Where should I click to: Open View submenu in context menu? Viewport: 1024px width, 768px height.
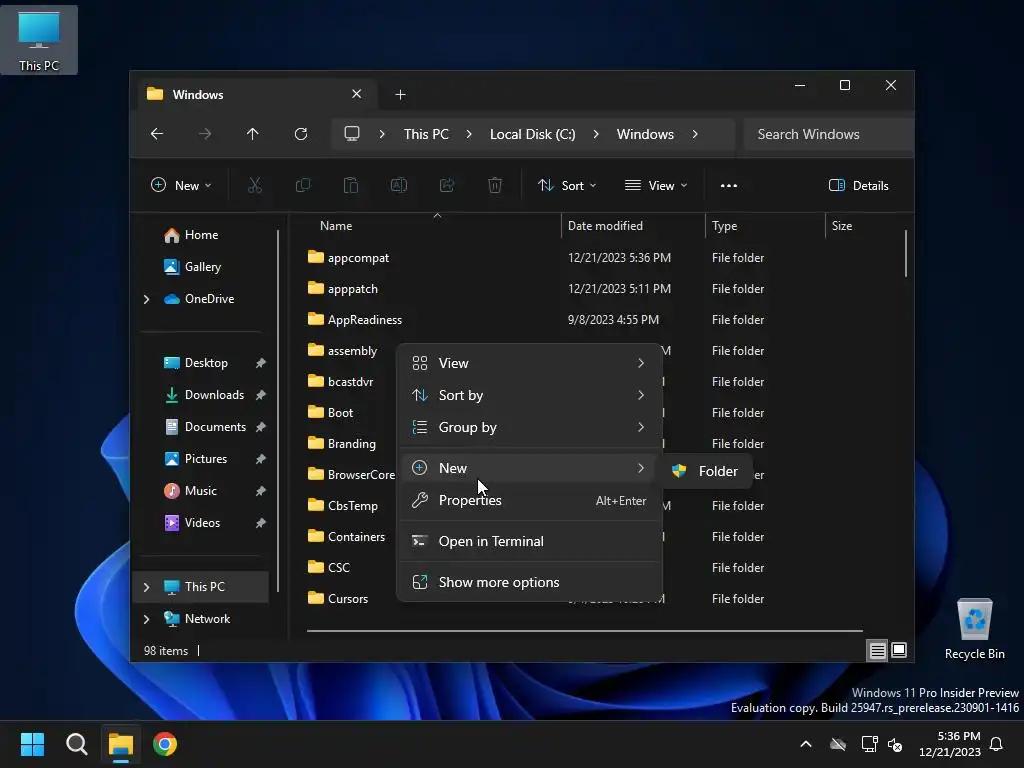click(x=529, y=363)
